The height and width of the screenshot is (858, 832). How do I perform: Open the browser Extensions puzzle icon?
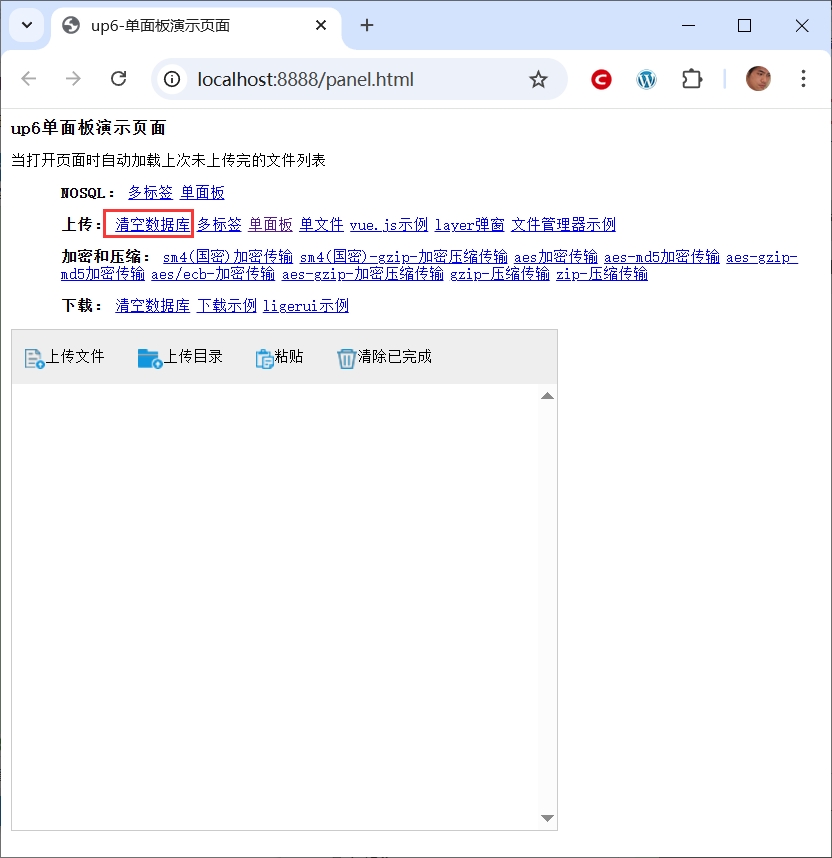[x=692, y=79]
